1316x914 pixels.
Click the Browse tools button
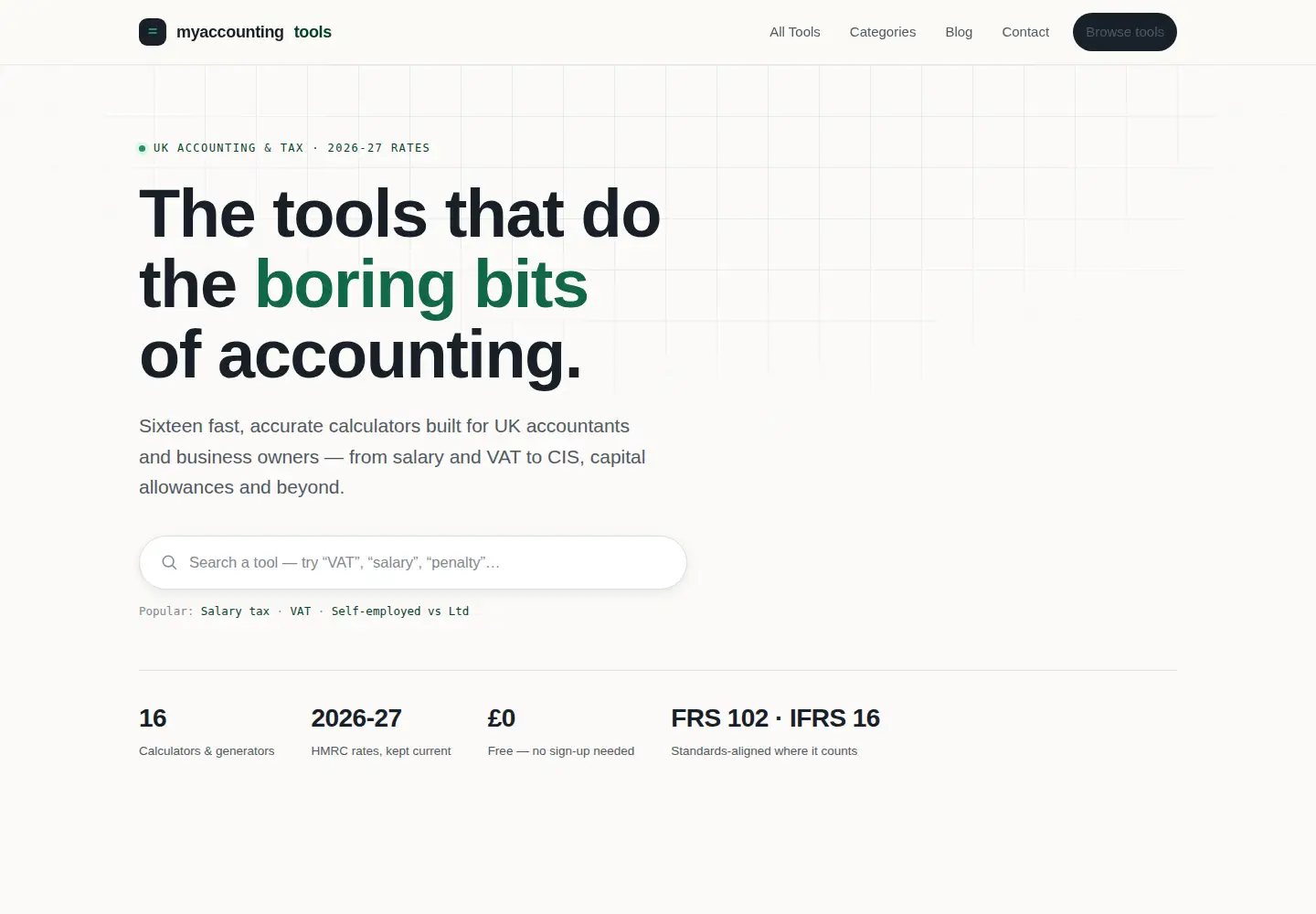(1125, 32)
